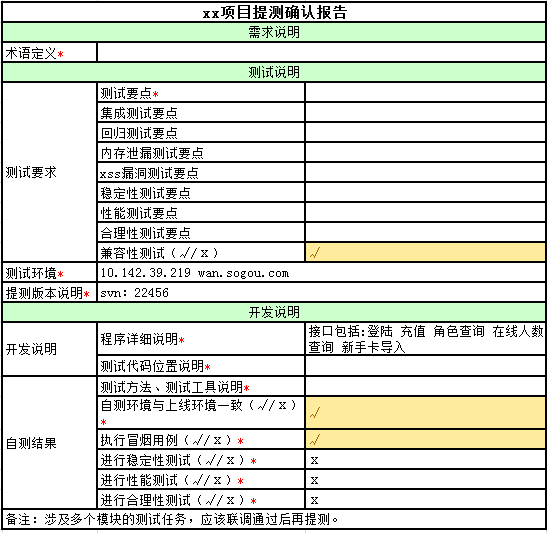The width and height of the screenshot is (547, 533).
Task: Click the 需求说明 section header
Action: (x=274, y=32)
